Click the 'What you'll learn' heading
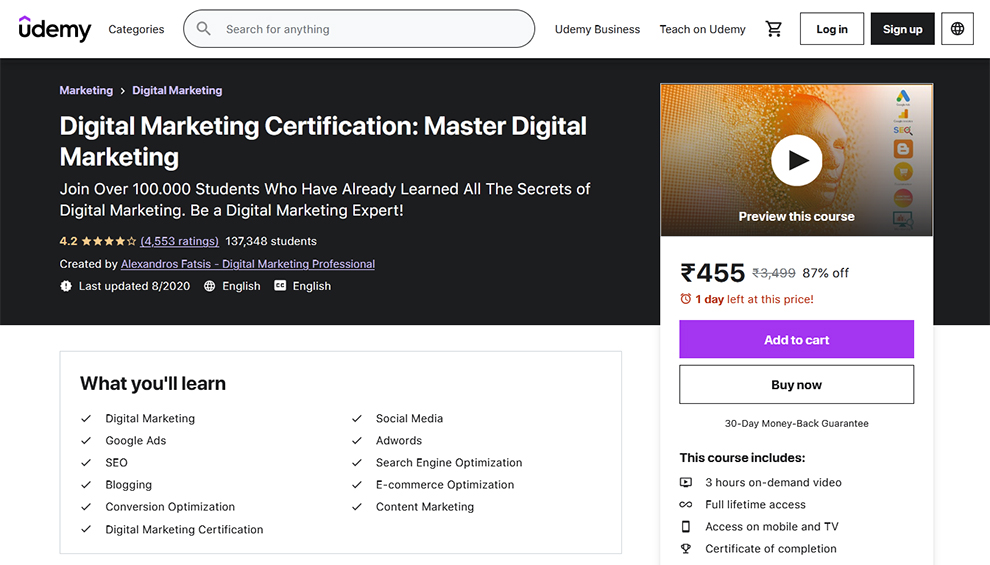 153,383
